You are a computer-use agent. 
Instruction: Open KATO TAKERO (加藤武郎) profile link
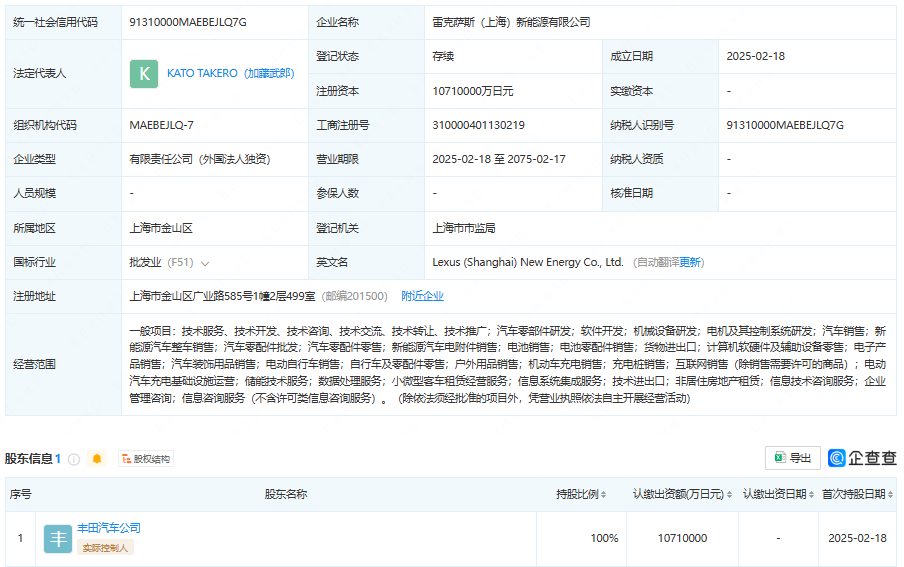pyautogui.click(x=231, y=73)
